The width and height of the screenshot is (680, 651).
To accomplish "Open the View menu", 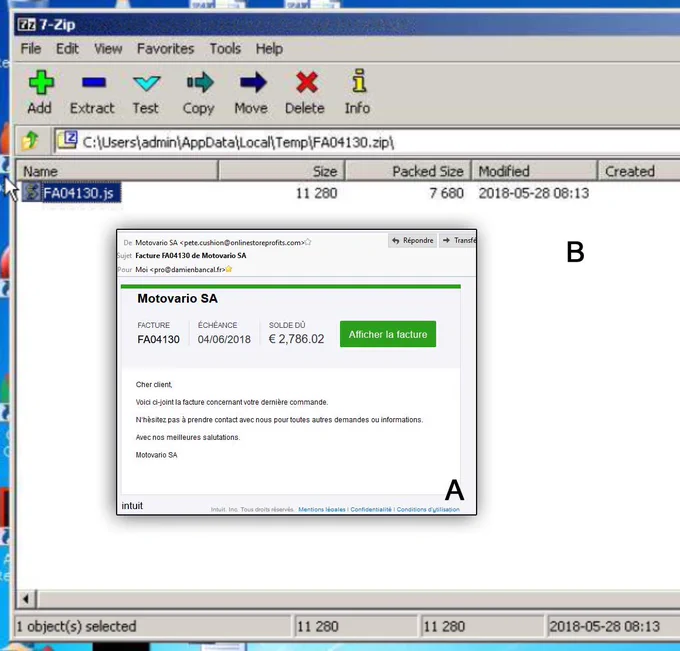I will [108, 49].
